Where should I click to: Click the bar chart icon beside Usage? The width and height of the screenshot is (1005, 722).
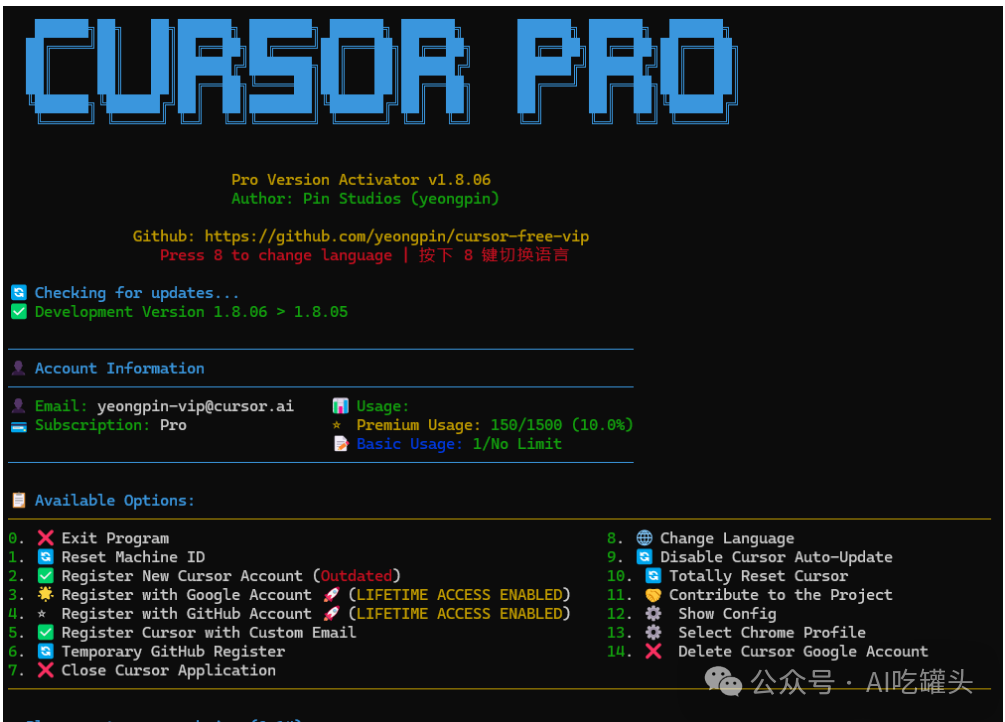click(340, 406)
